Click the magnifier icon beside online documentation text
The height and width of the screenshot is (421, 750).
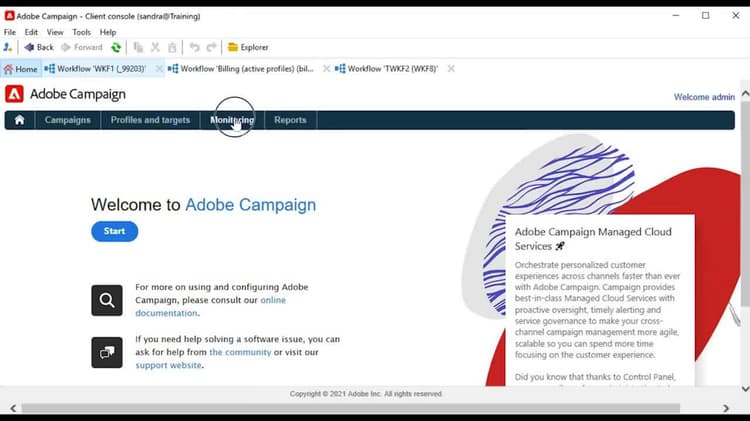[107, 300]
